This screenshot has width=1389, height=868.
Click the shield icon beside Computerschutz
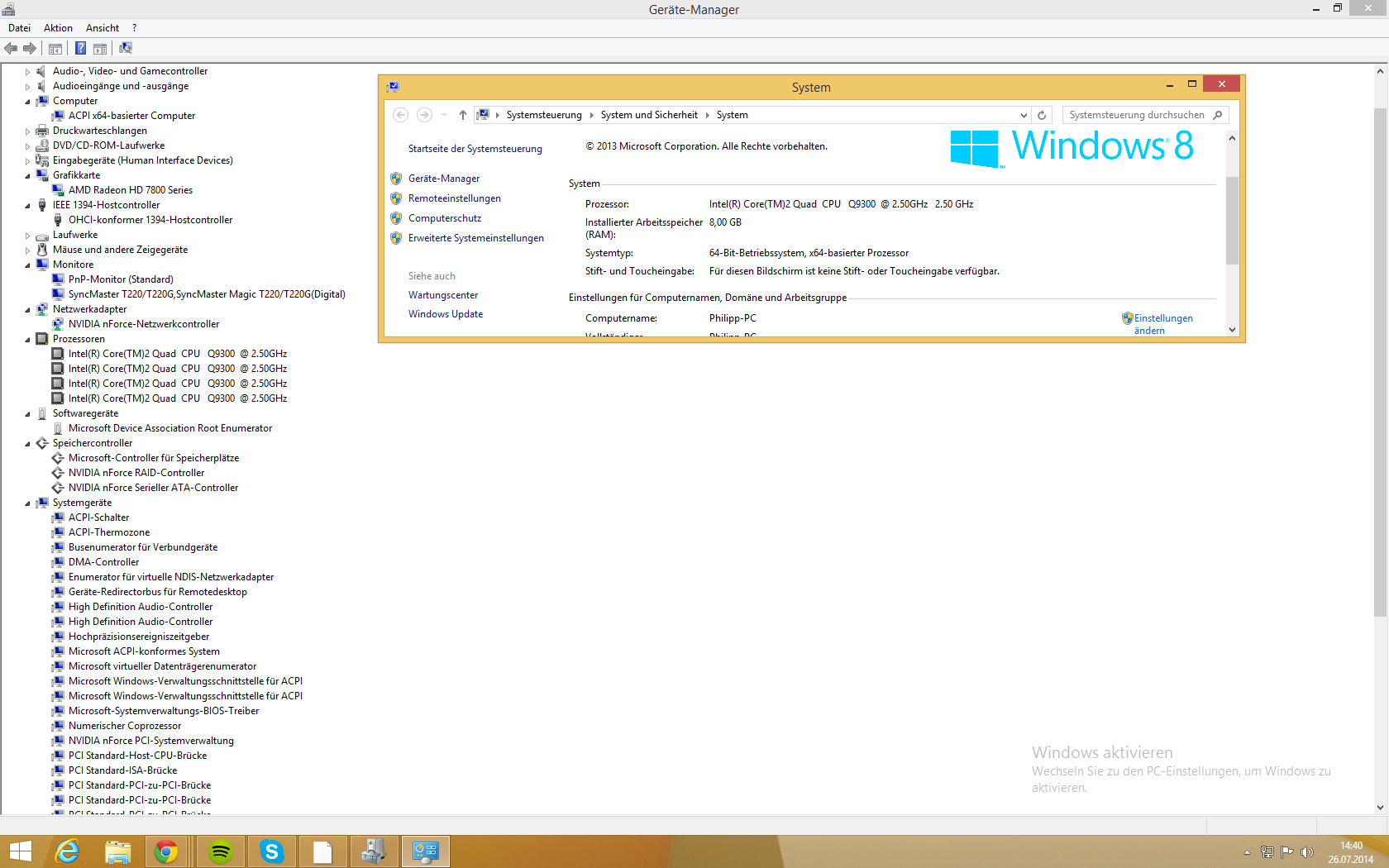396,218
